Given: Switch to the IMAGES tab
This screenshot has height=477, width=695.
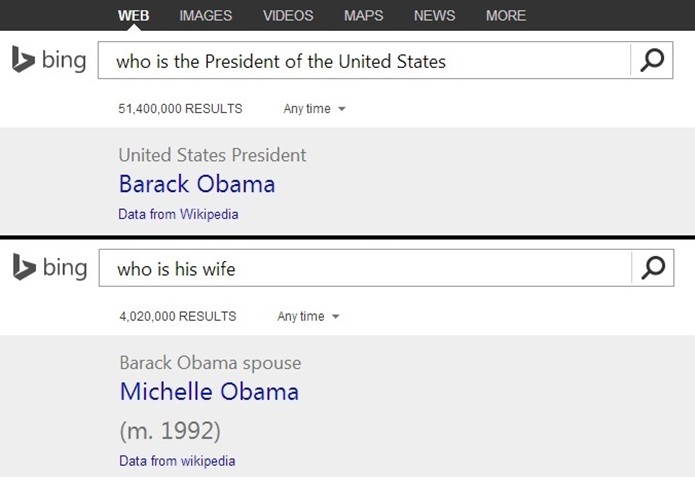Looking at the screenshot, I should 206,16.
